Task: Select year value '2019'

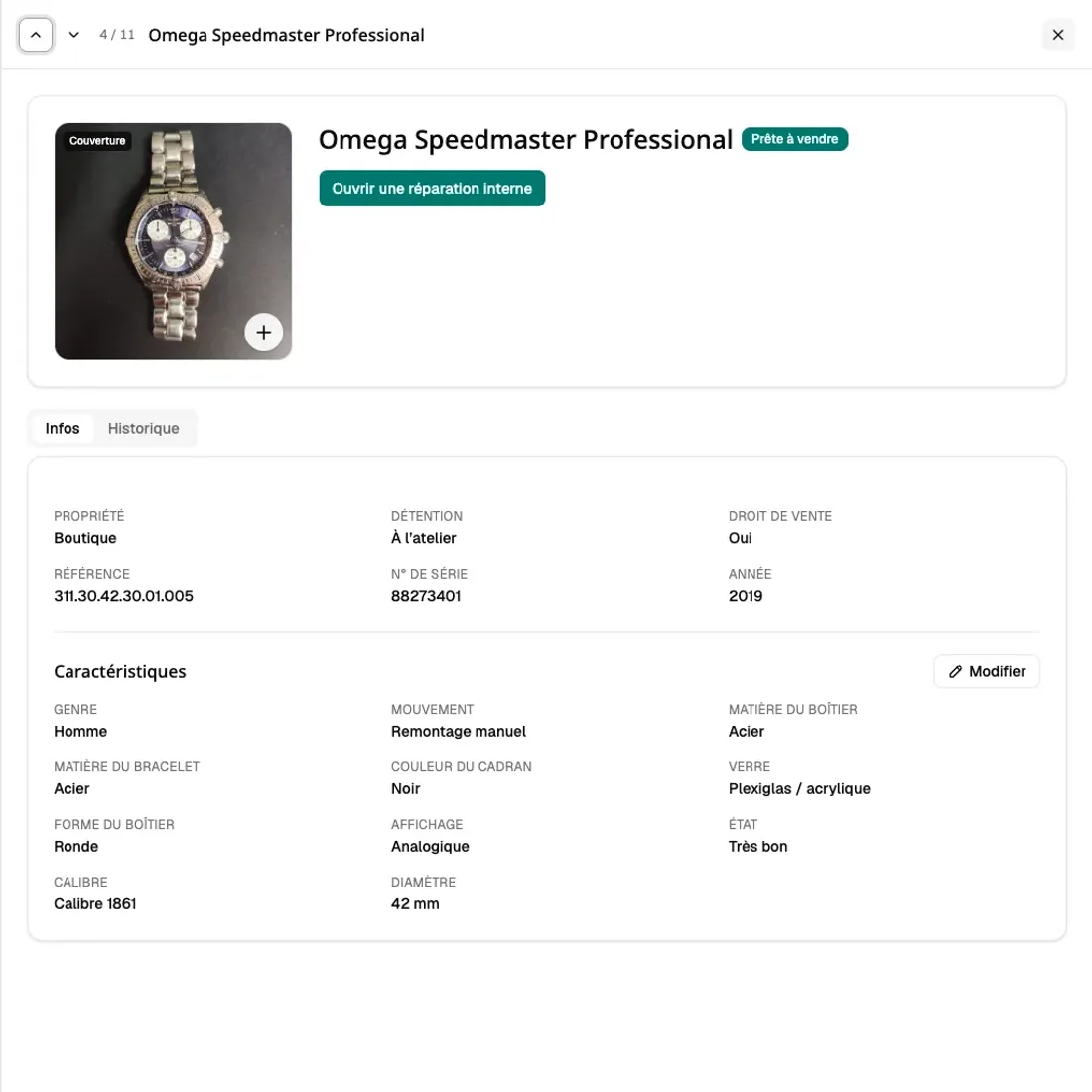Action: (746, 596)
